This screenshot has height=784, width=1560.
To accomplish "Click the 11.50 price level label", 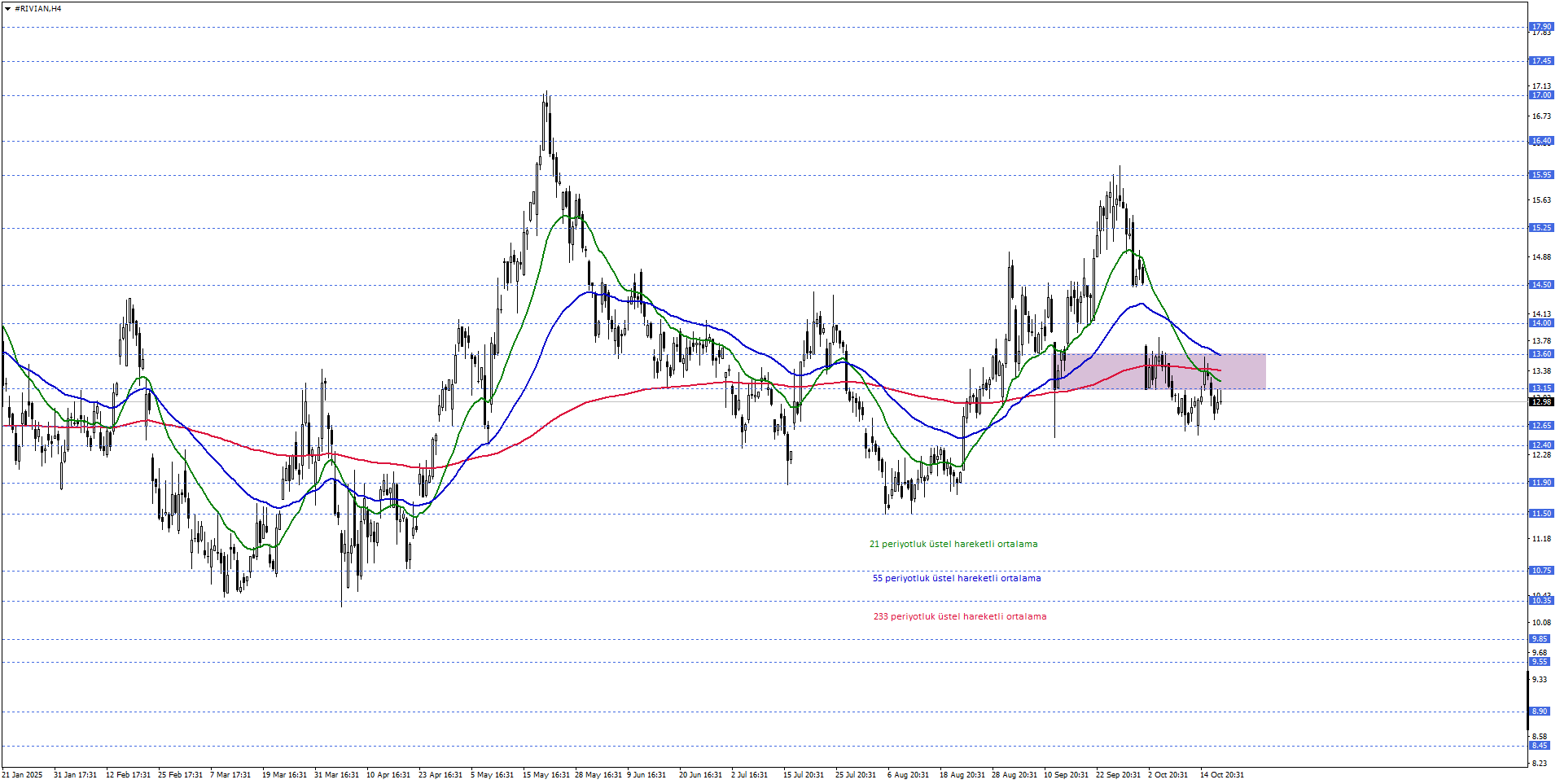I will pos(1540,514).
